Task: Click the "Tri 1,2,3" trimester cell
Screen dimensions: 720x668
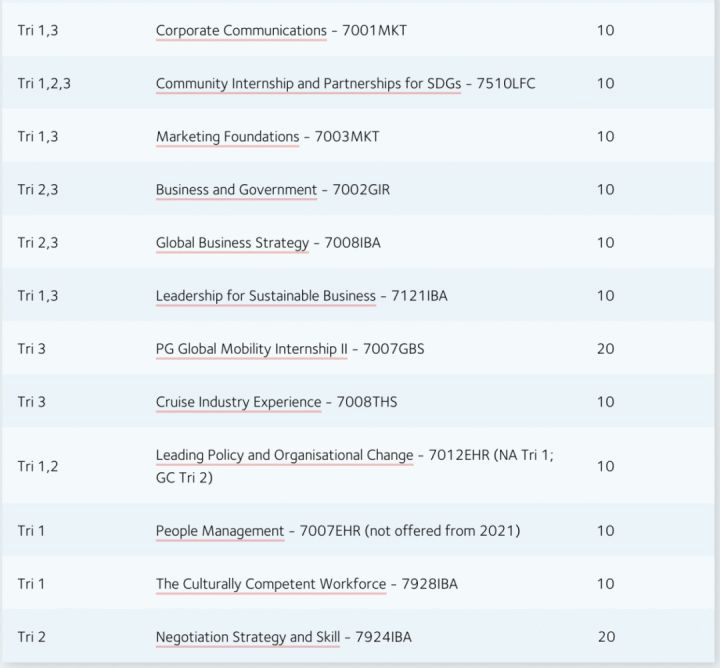Action: point(44,83)
